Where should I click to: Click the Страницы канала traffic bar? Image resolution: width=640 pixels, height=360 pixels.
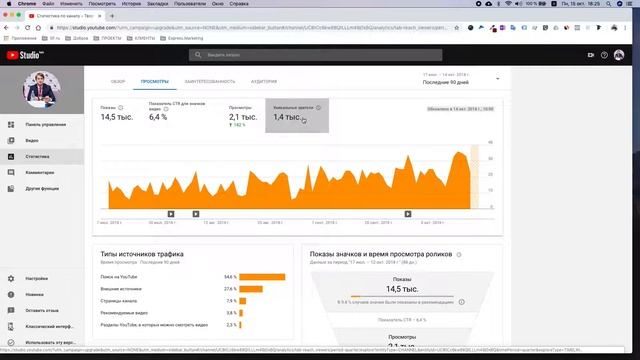click(242, 301)
